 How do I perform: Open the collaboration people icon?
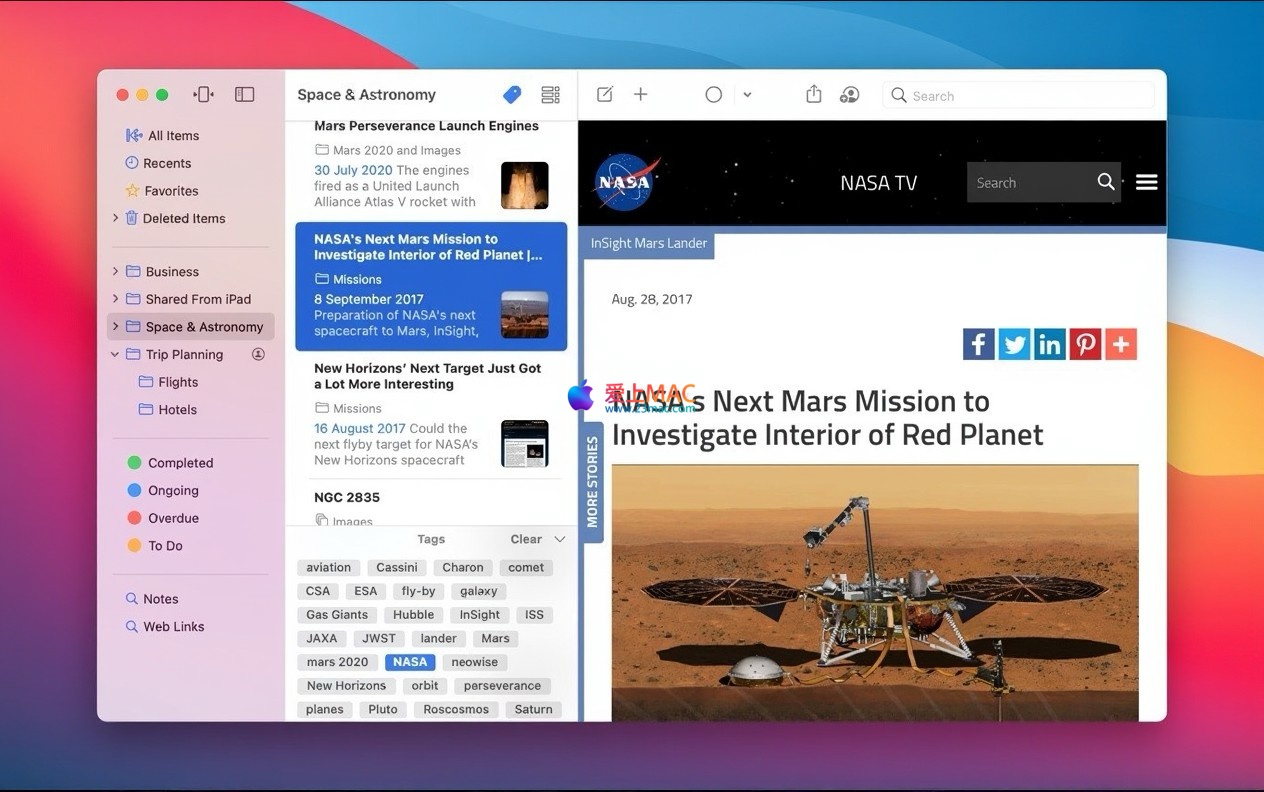[x=849, y=95]
